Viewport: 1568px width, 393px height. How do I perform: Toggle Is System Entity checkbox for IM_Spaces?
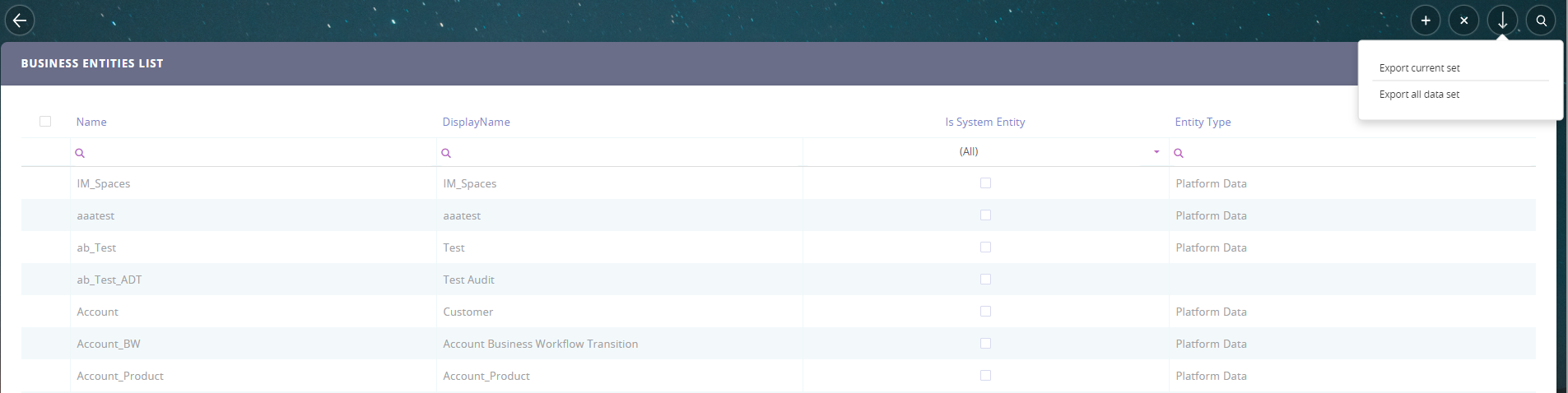[985, 183]
